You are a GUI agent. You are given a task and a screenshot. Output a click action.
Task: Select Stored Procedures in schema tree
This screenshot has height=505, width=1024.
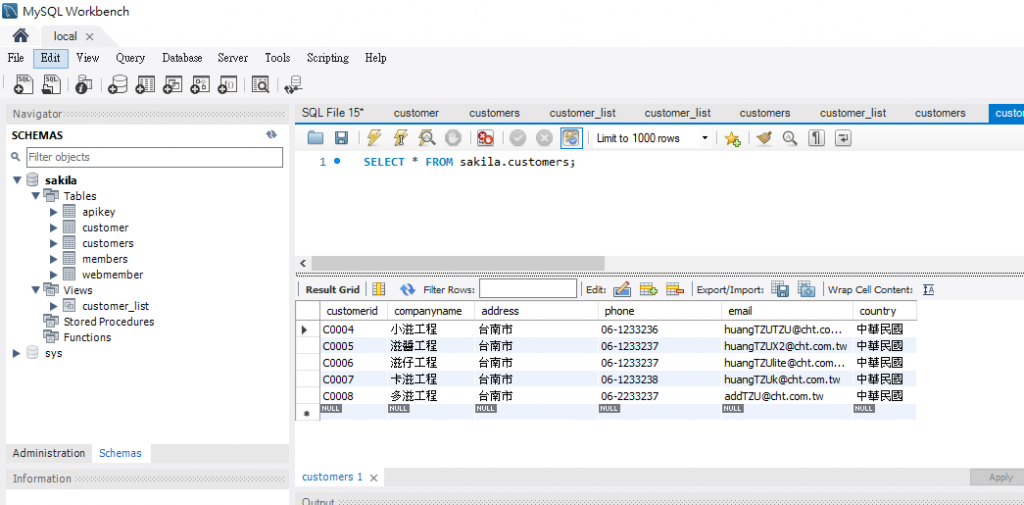(108, 321)
